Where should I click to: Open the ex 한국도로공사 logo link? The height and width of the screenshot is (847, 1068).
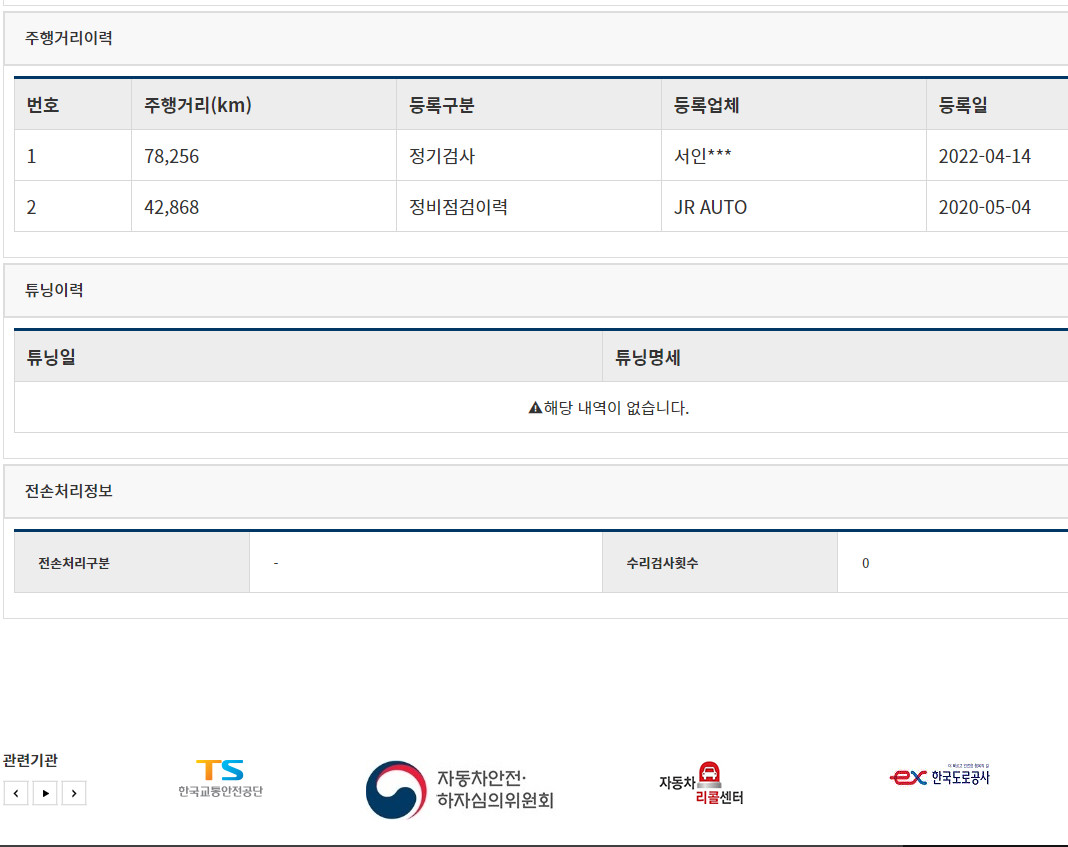point(939,776)
